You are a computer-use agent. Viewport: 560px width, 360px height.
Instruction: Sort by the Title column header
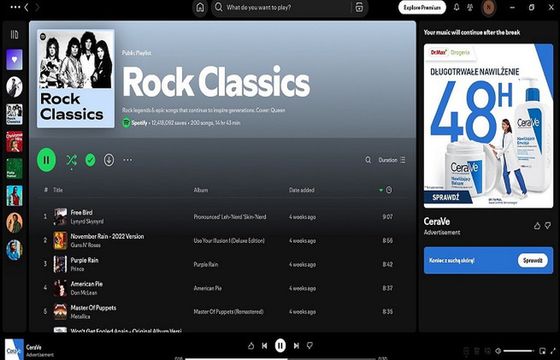pyautogui.click(x=58, y=190)
